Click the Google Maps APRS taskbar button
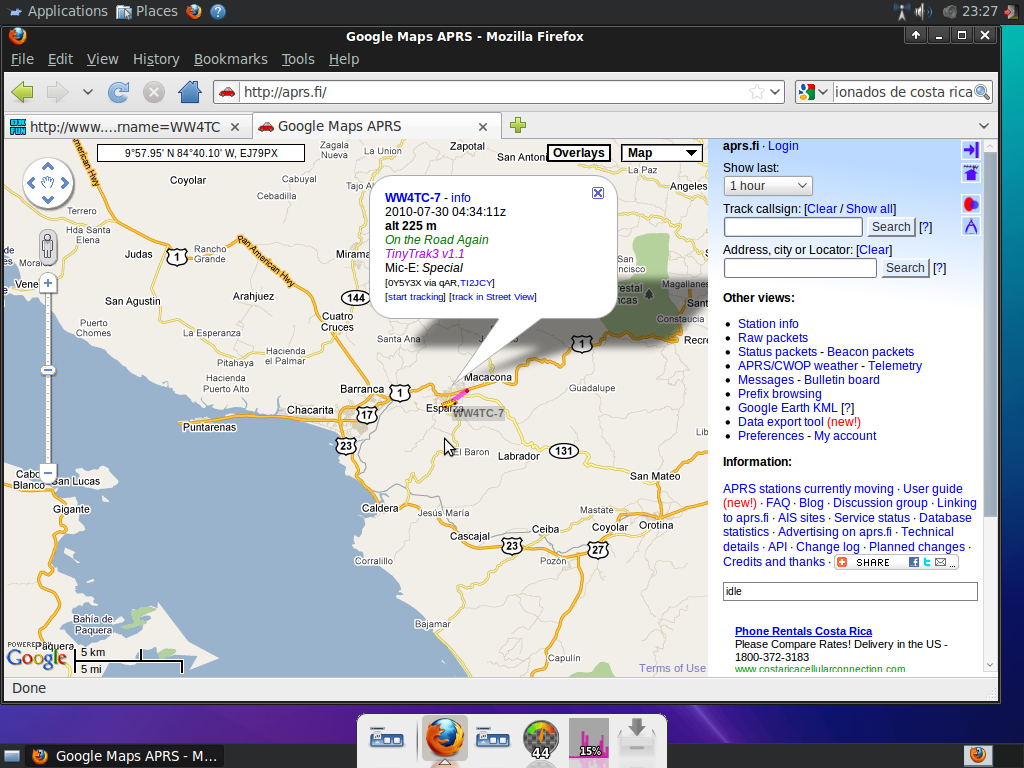Screen dimensions: 1024x768 click(x=125, y=756)
